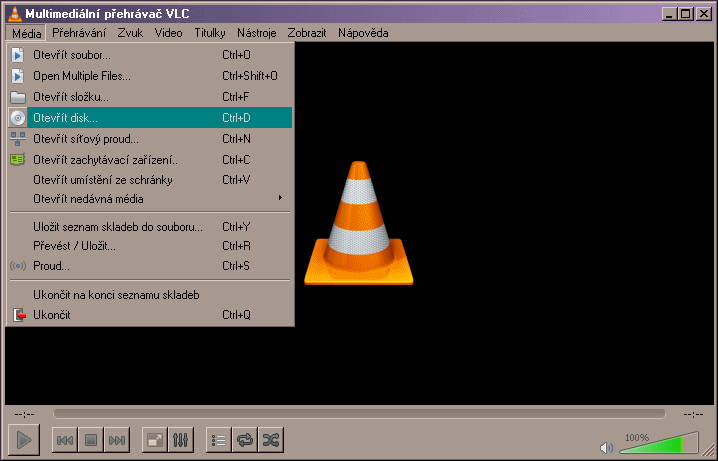Click the large VLC cone in the video area
The width and height of the screenshot is (718, 461).
(x=359, y=223)
